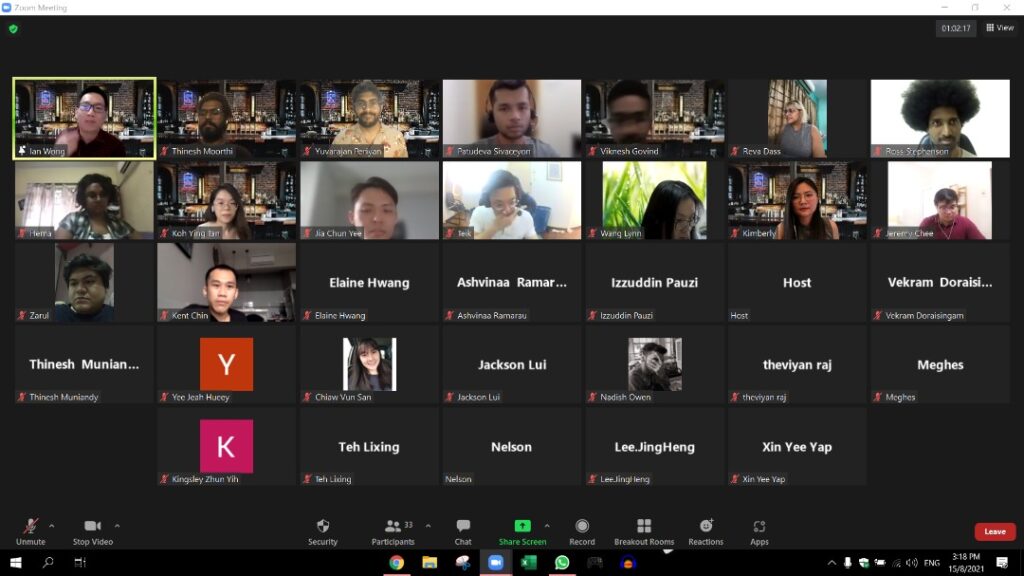Open the Security menu icon

[x=322, y=527]
